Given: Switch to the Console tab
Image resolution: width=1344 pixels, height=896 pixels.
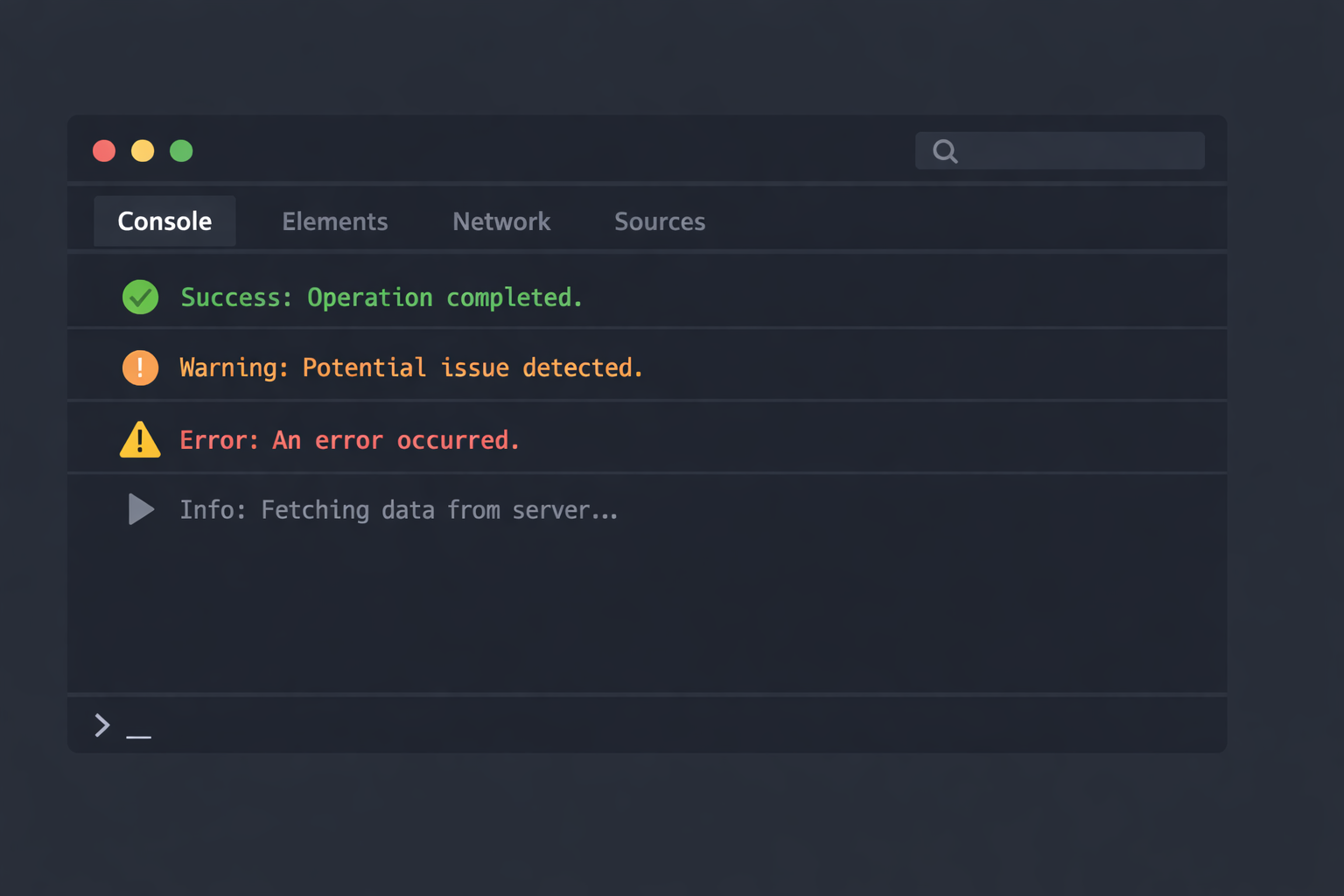Looking at the screenshot, I should 164,221.
